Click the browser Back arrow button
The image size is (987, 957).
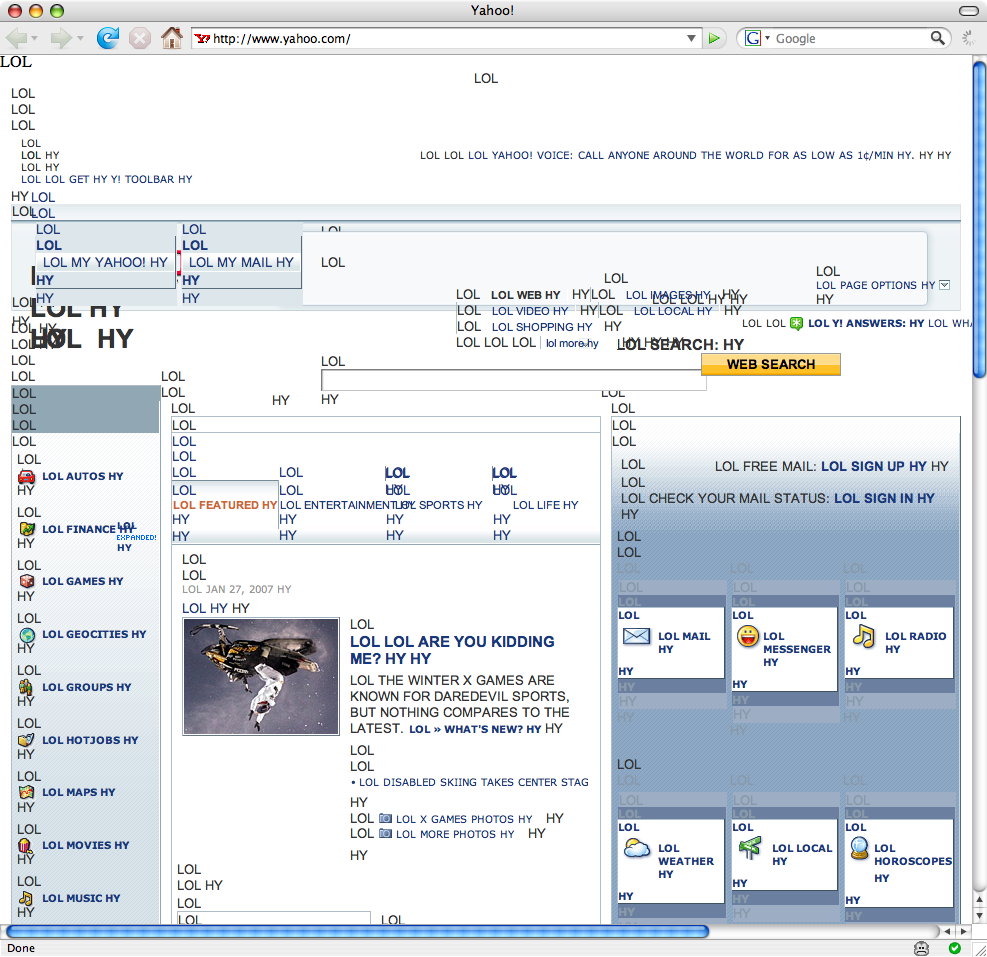pos(16,38)
